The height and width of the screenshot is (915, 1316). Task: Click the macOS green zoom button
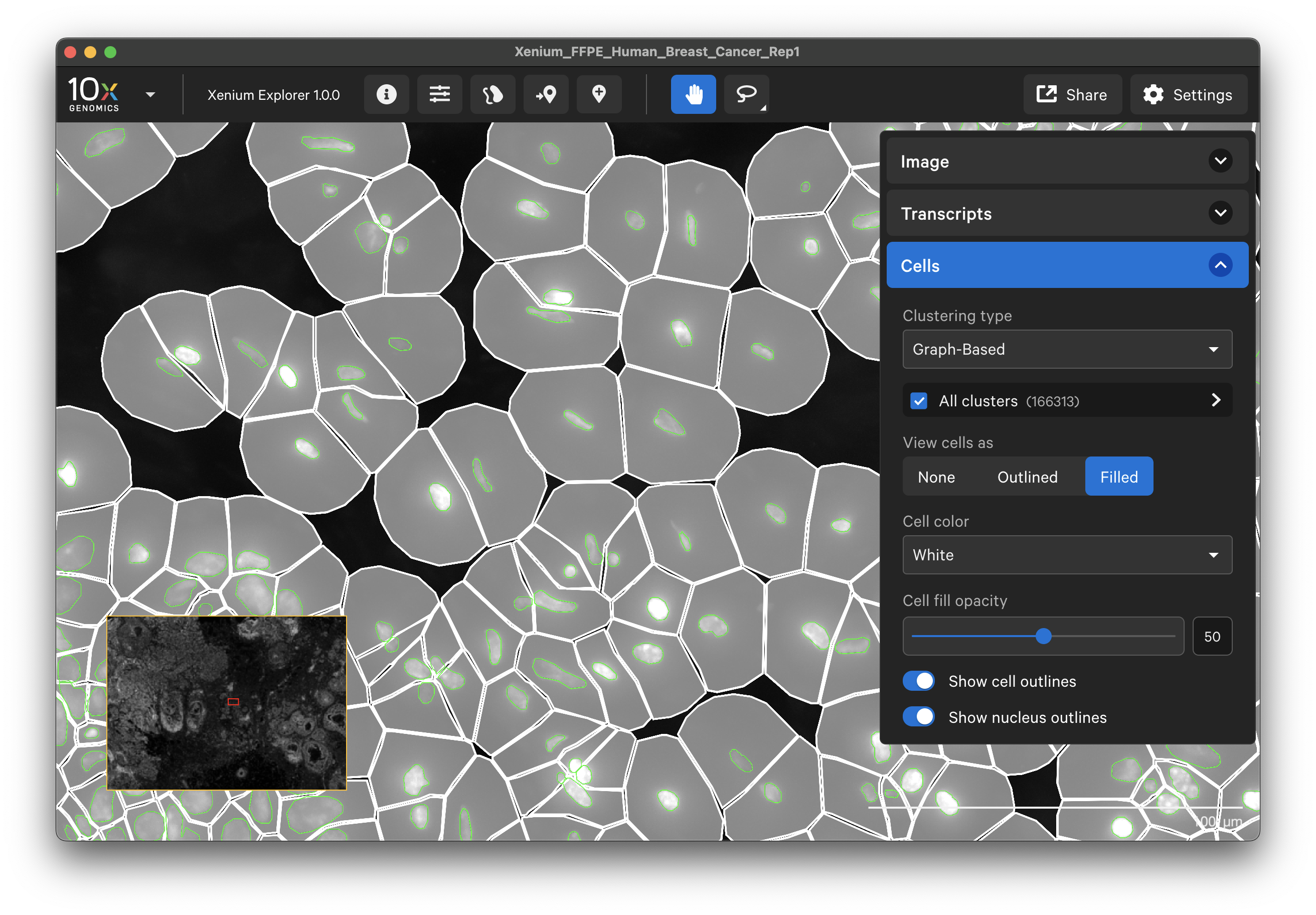(x=111, y=52)
